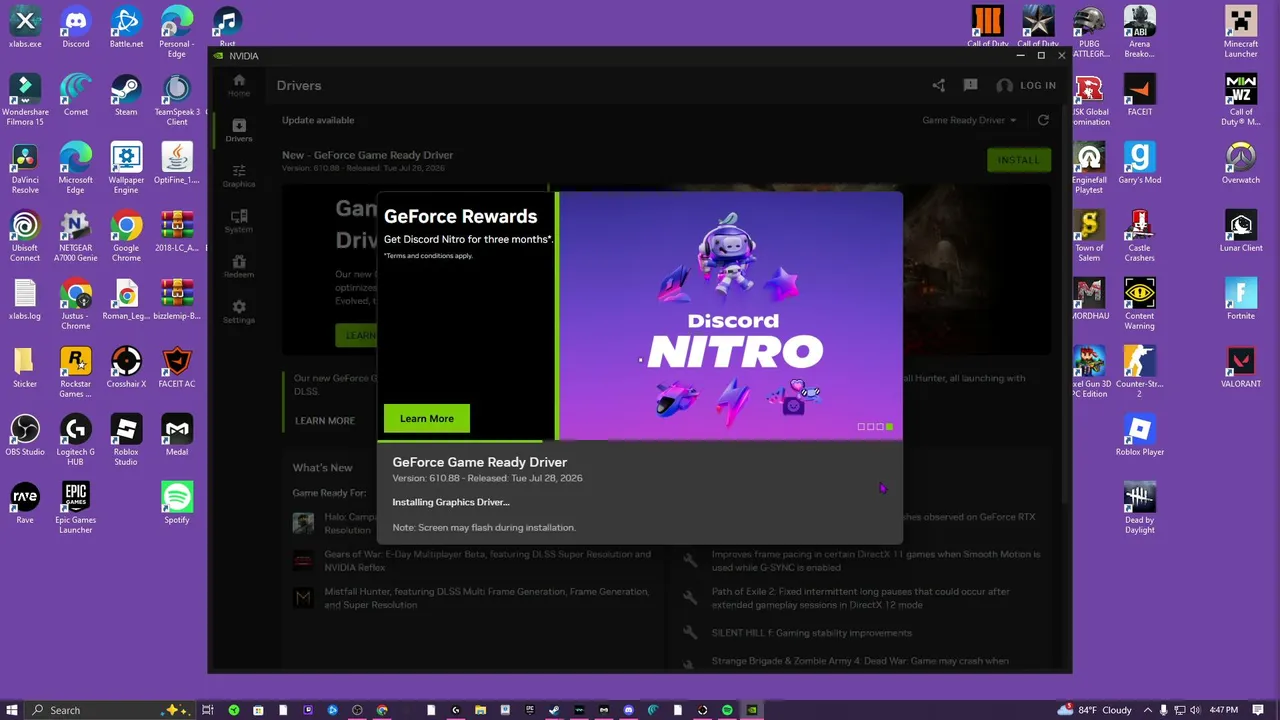Viewport: 1280px width, 720px height.
Task: Click the share icon in NVIDIA header
Action: click(x=938, y=86)
